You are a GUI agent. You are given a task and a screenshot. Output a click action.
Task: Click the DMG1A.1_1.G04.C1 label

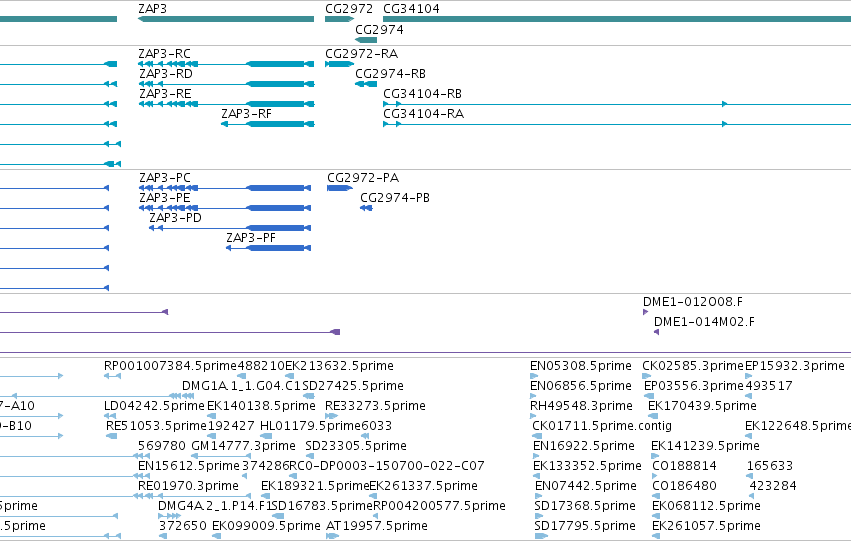click(242, 386)
